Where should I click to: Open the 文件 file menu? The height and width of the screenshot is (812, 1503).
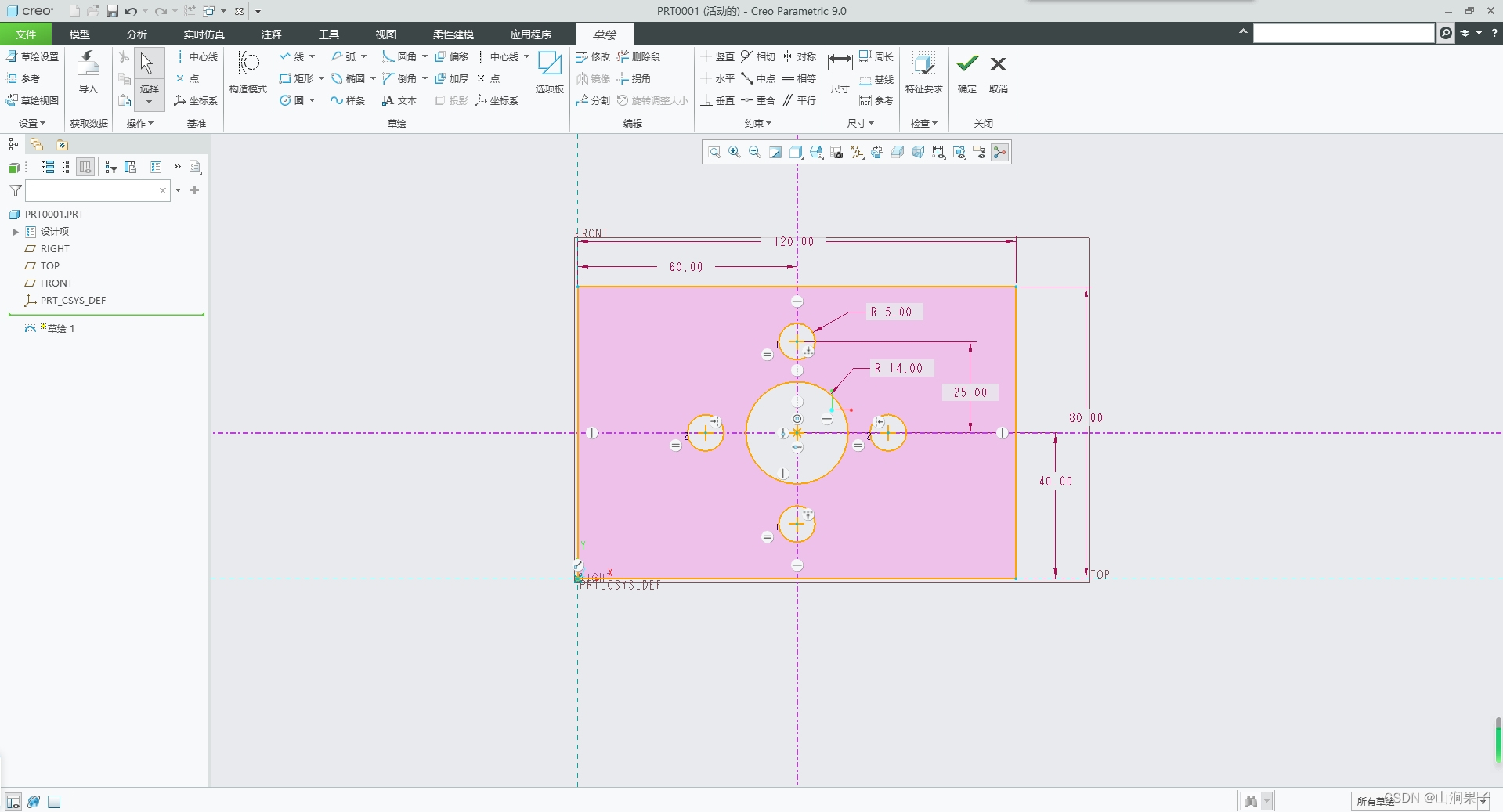pos(26,34)
